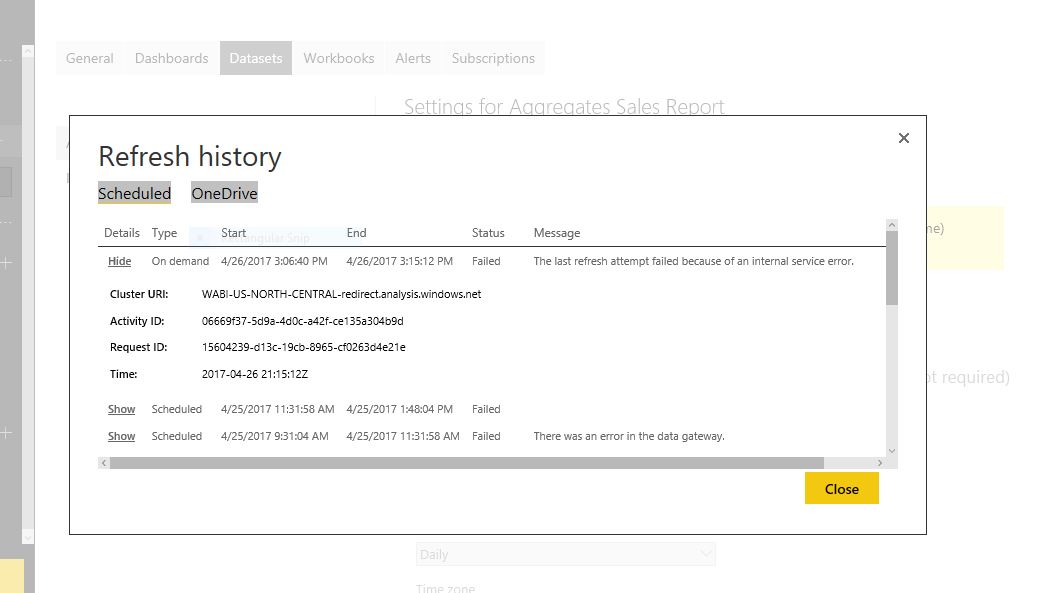This screenshot has width=1043, height=593.
Task: Select the Time value 2017-04-26 21:15:12Z
Action: click(255, 374)
